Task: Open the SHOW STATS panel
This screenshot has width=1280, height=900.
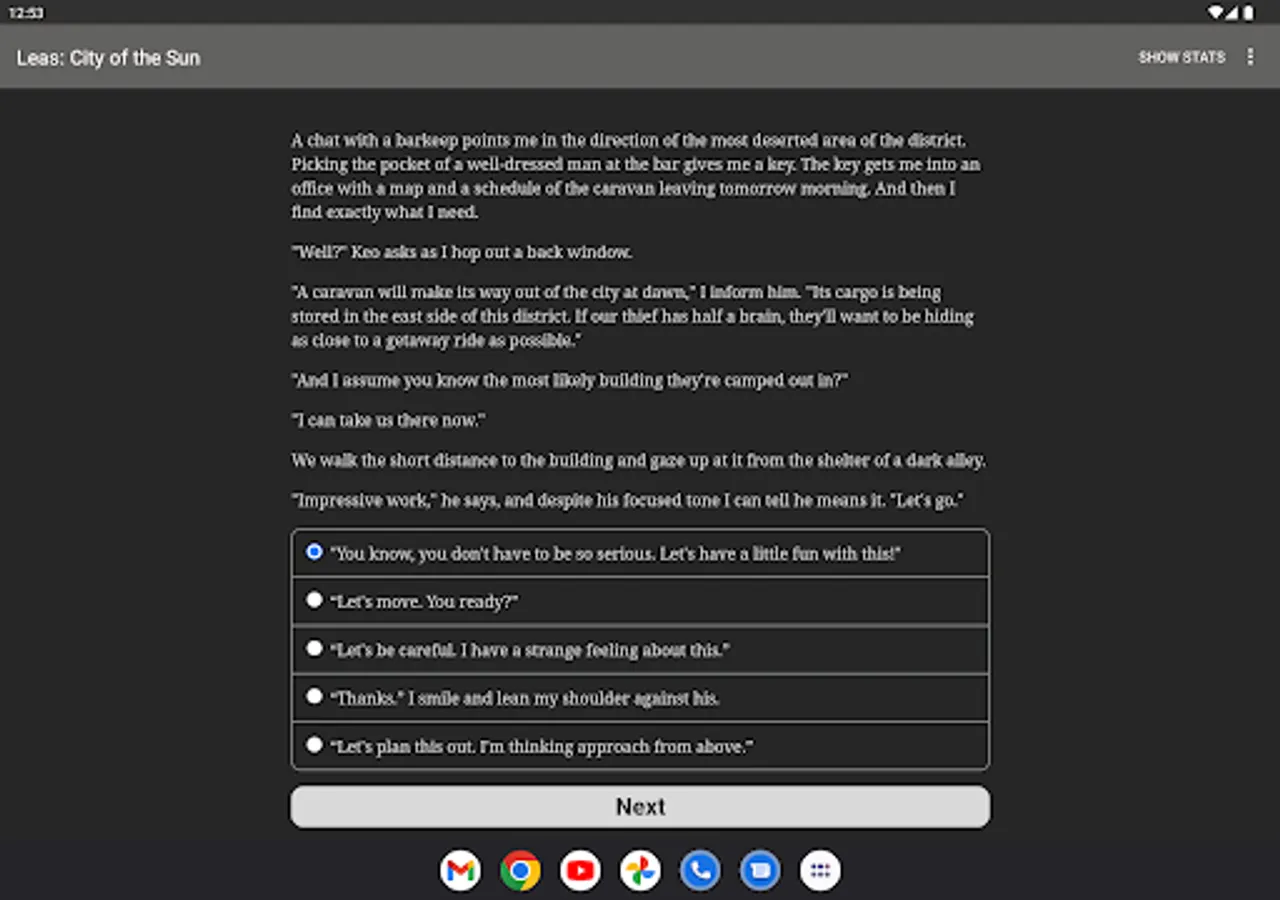Action: pyautogui.click(x=1181, y=57)
